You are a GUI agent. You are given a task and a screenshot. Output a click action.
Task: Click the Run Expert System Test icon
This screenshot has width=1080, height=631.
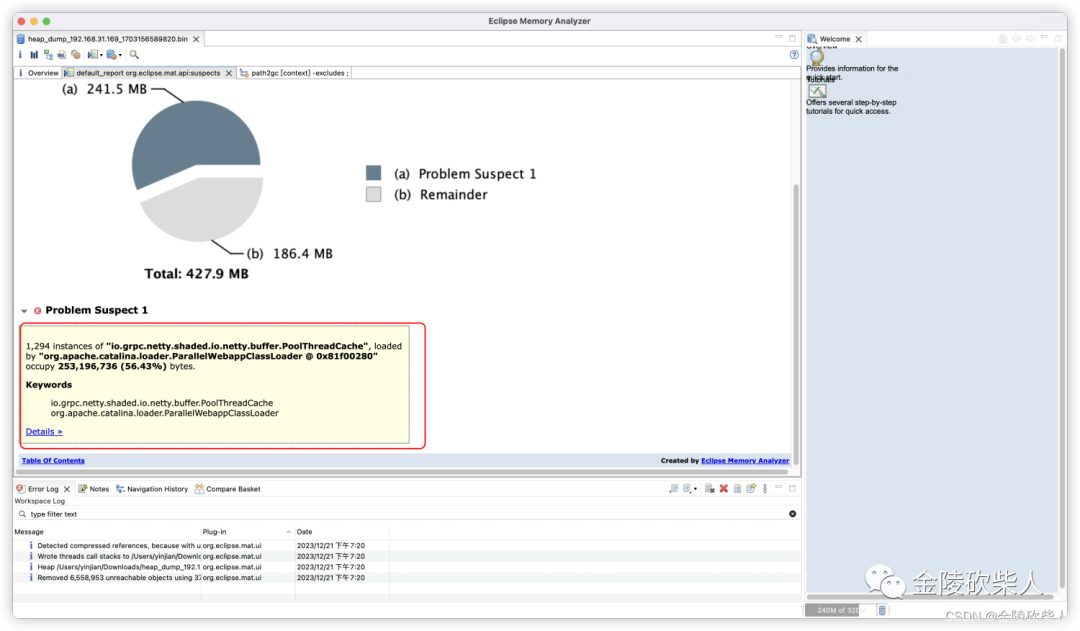92,54
